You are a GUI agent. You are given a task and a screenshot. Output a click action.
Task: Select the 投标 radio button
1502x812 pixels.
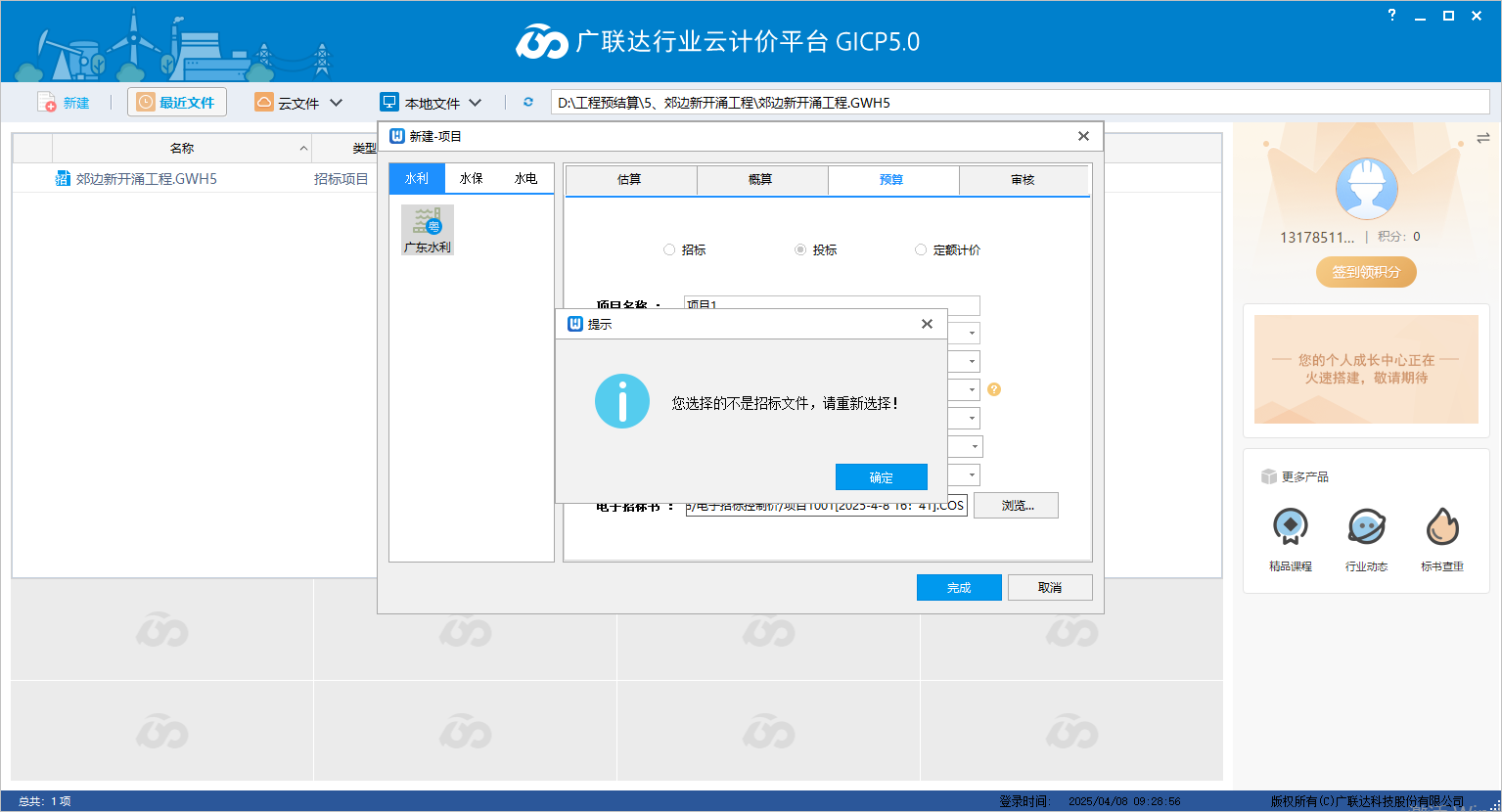coord(800,250)
